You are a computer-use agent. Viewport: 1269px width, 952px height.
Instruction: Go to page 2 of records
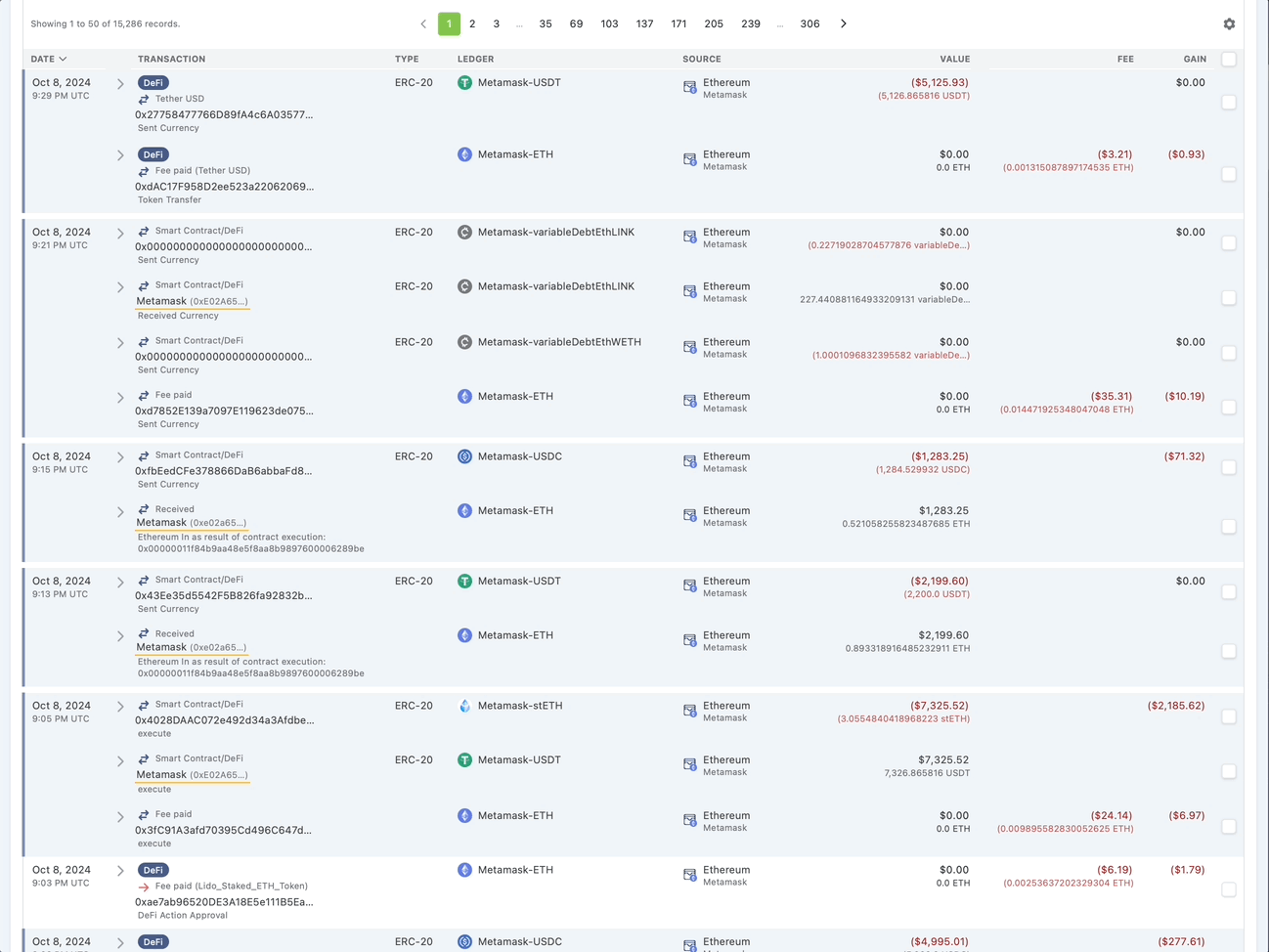472,24
